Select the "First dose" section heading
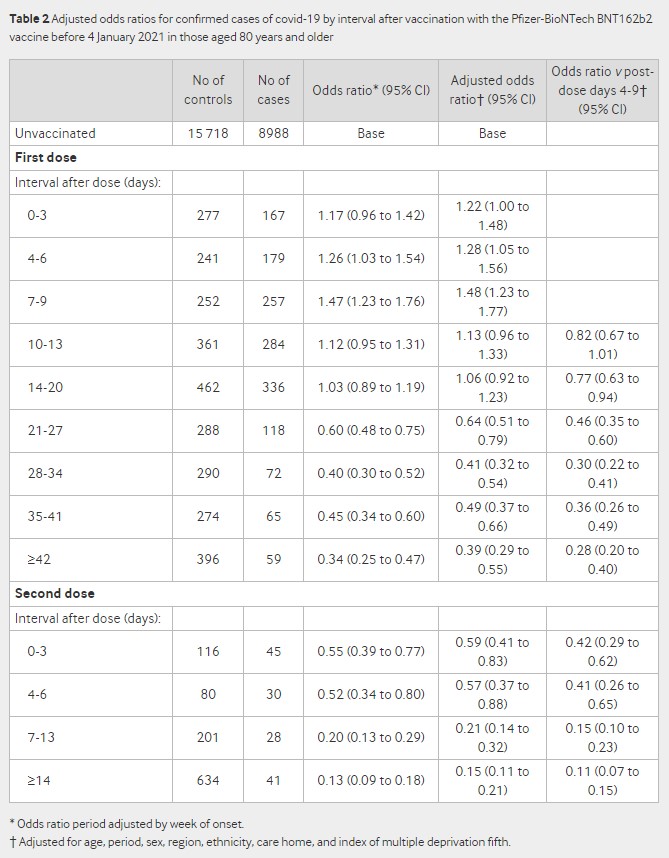Screen dimensions: 669x858 45,157
